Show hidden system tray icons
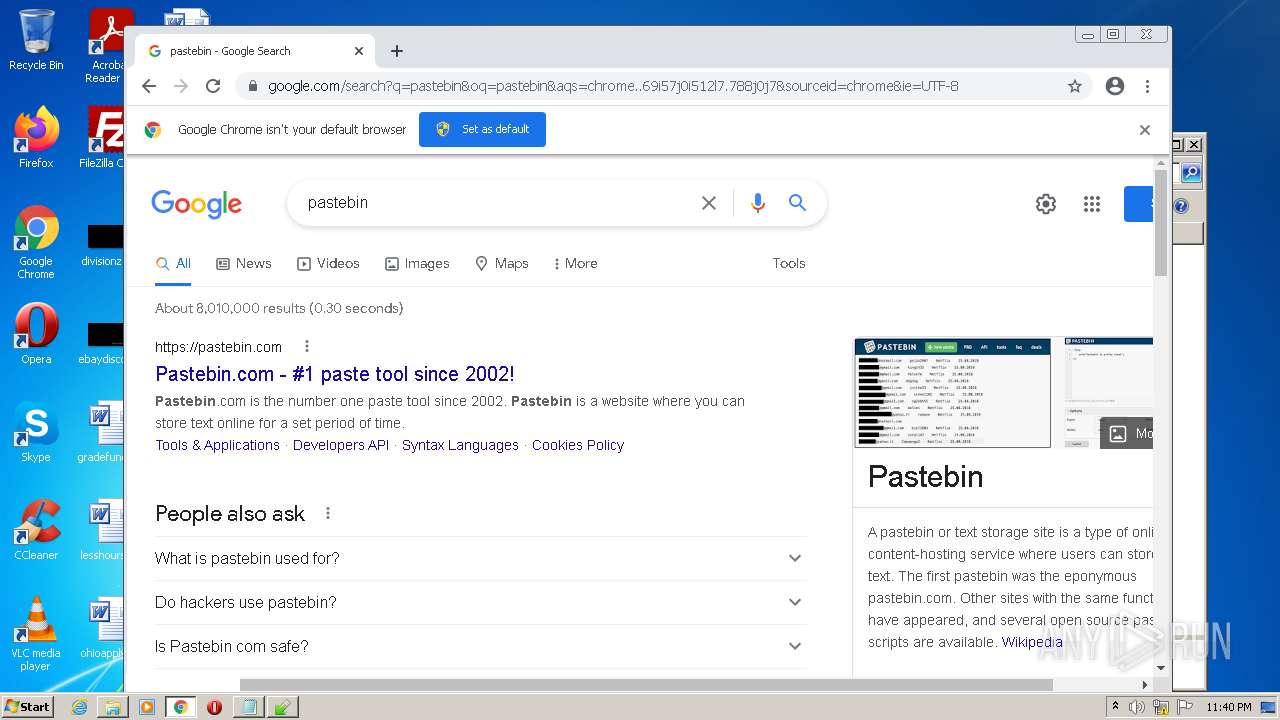The image size is (1280, 720). (x=1116, y=706)
